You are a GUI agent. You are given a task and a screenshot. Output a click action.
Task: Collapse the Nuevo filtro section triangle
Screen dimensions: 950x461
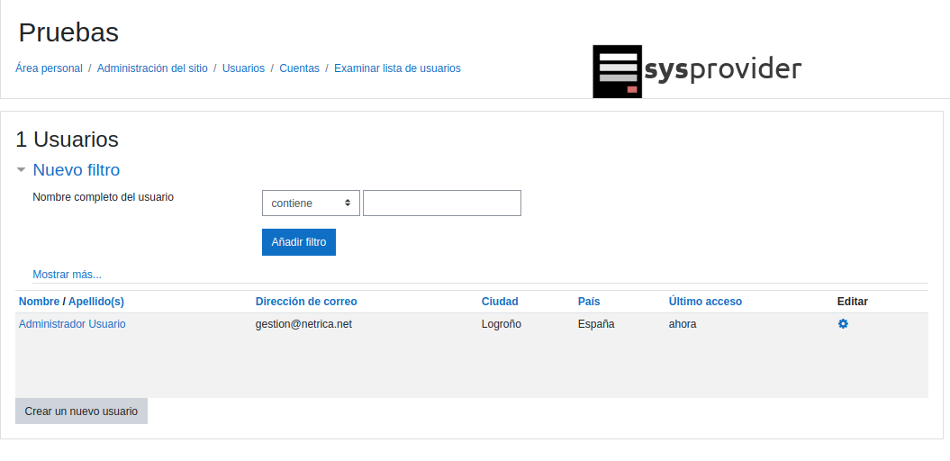pyautogui.click(x=21, y=170)
